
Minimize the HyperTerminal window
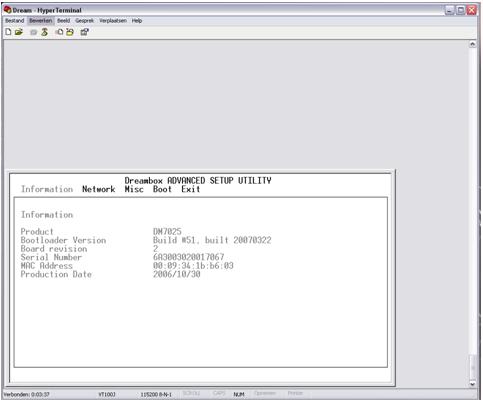pos(450,10)
